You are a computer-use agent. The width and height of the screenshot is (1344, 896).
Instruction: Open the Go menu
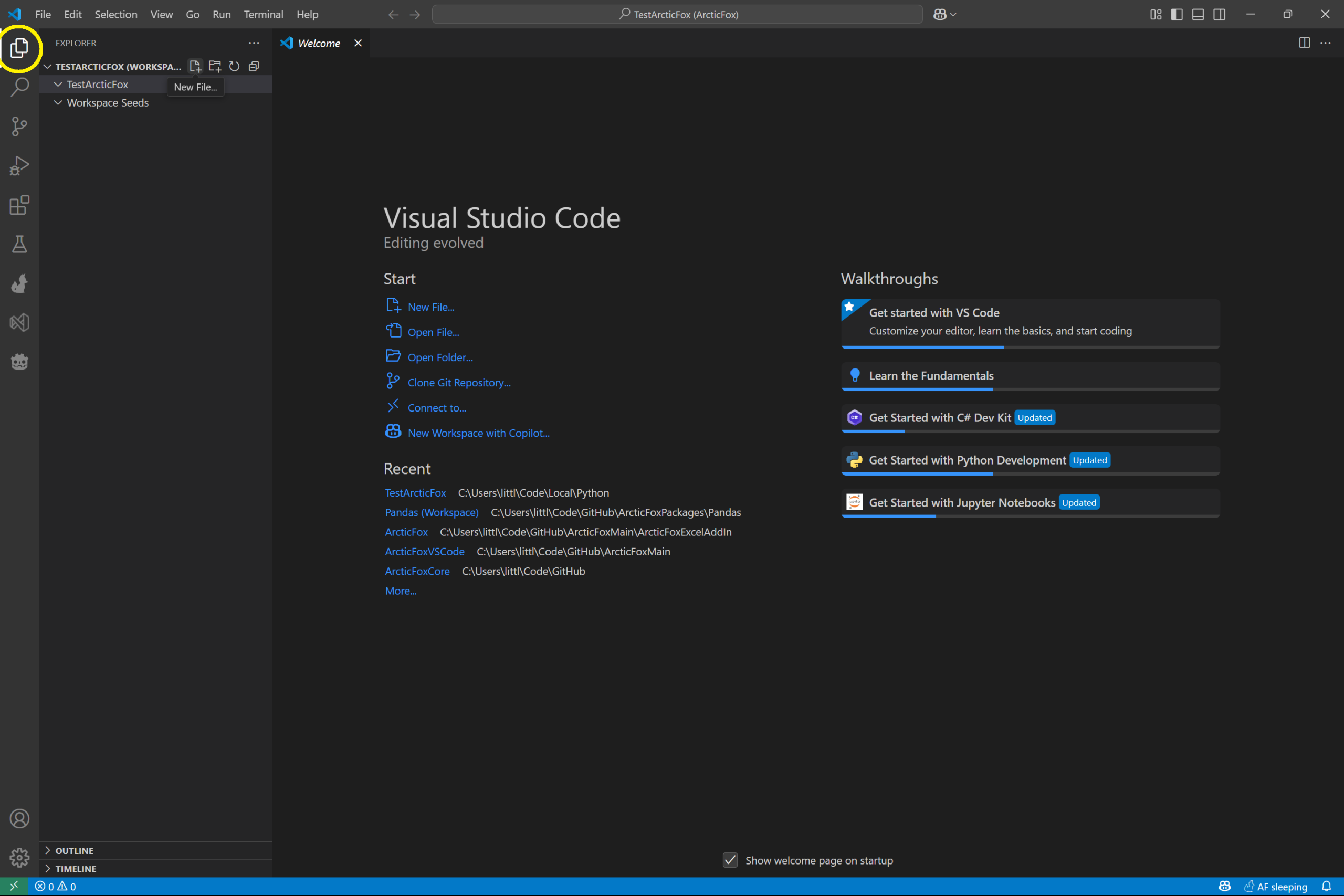tap(193, 15)
